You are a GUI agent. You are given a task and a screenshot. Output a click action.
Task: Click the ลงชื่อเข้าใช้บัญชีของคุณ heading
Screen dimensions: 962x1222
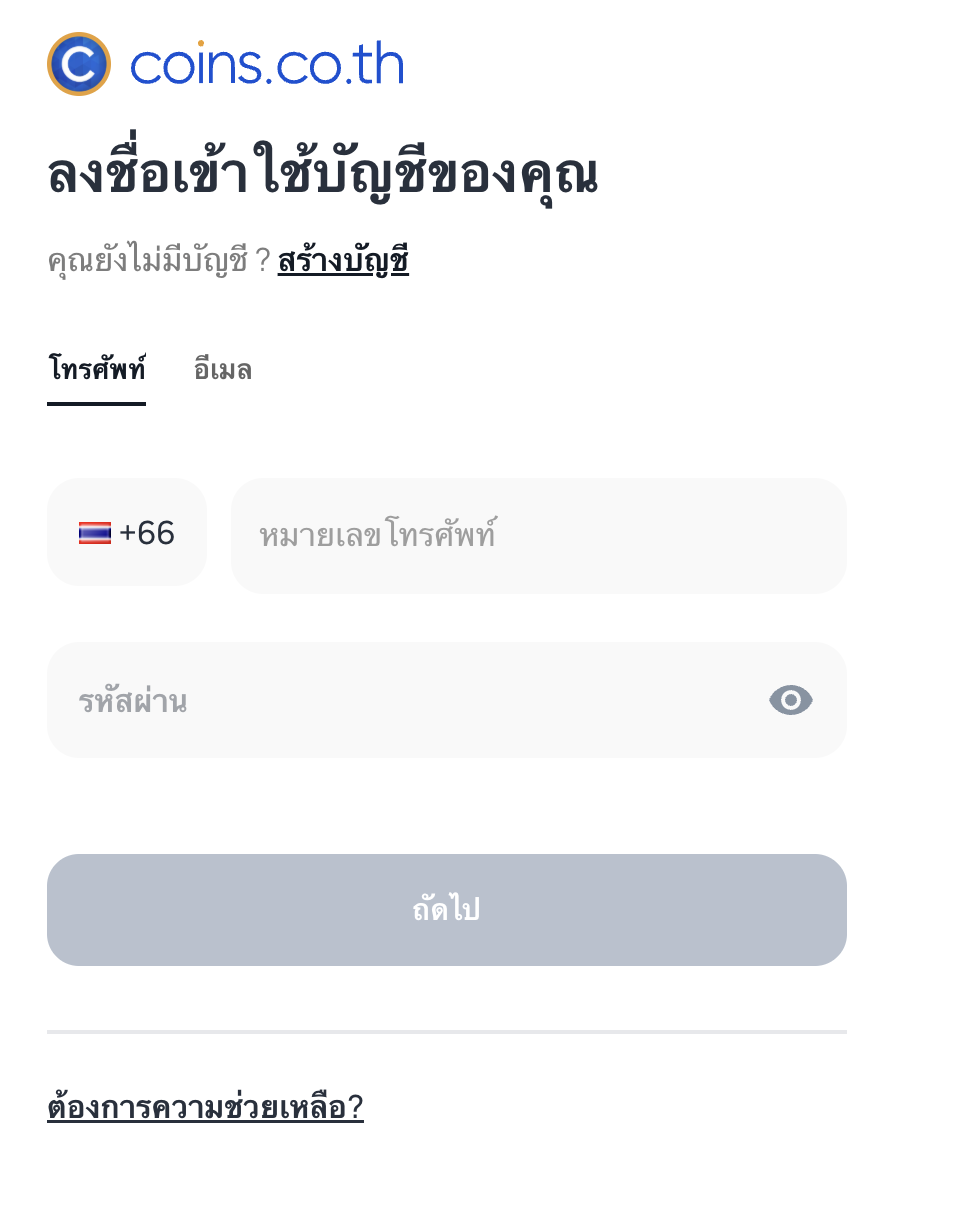[322, 175]
